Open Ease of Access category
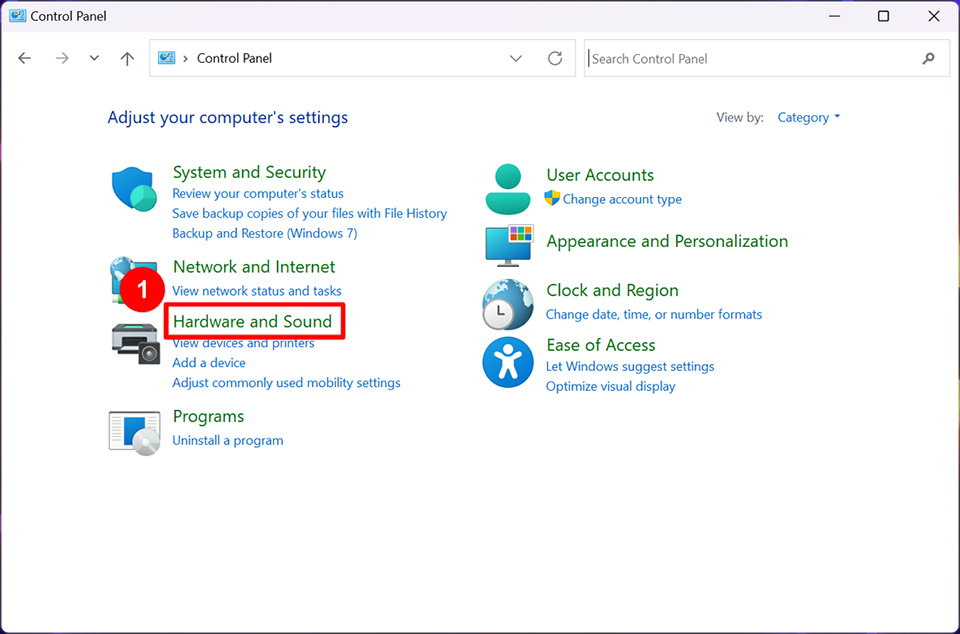960x634 pixels. point(601,345)
